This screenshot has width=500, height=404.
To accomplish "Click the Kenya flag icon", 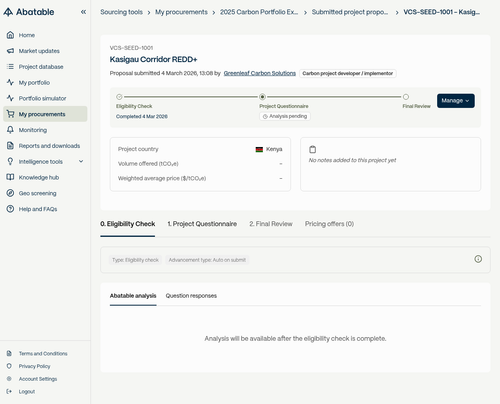I will point(259,149).
